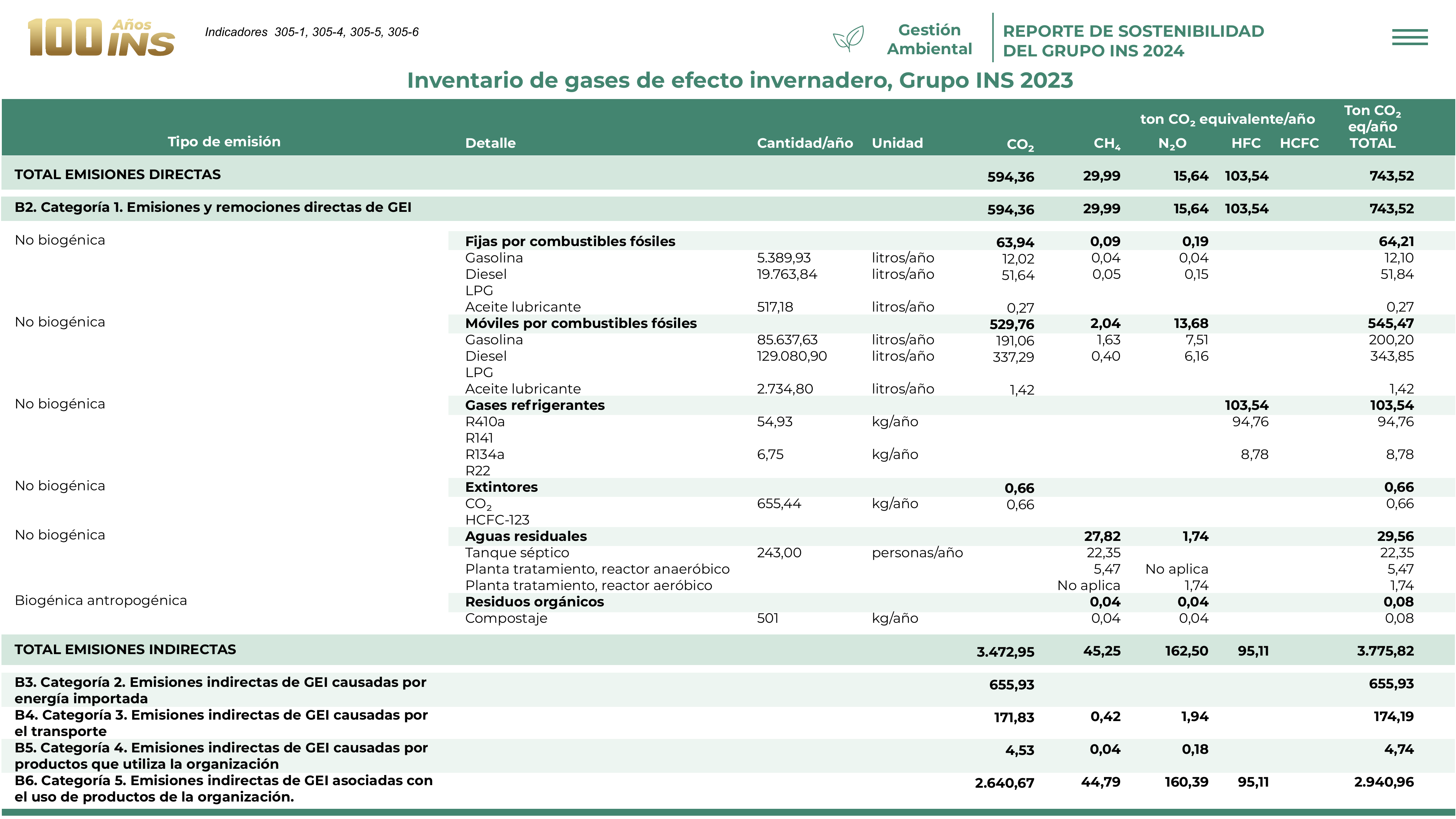Click the R410a row label

484,422
